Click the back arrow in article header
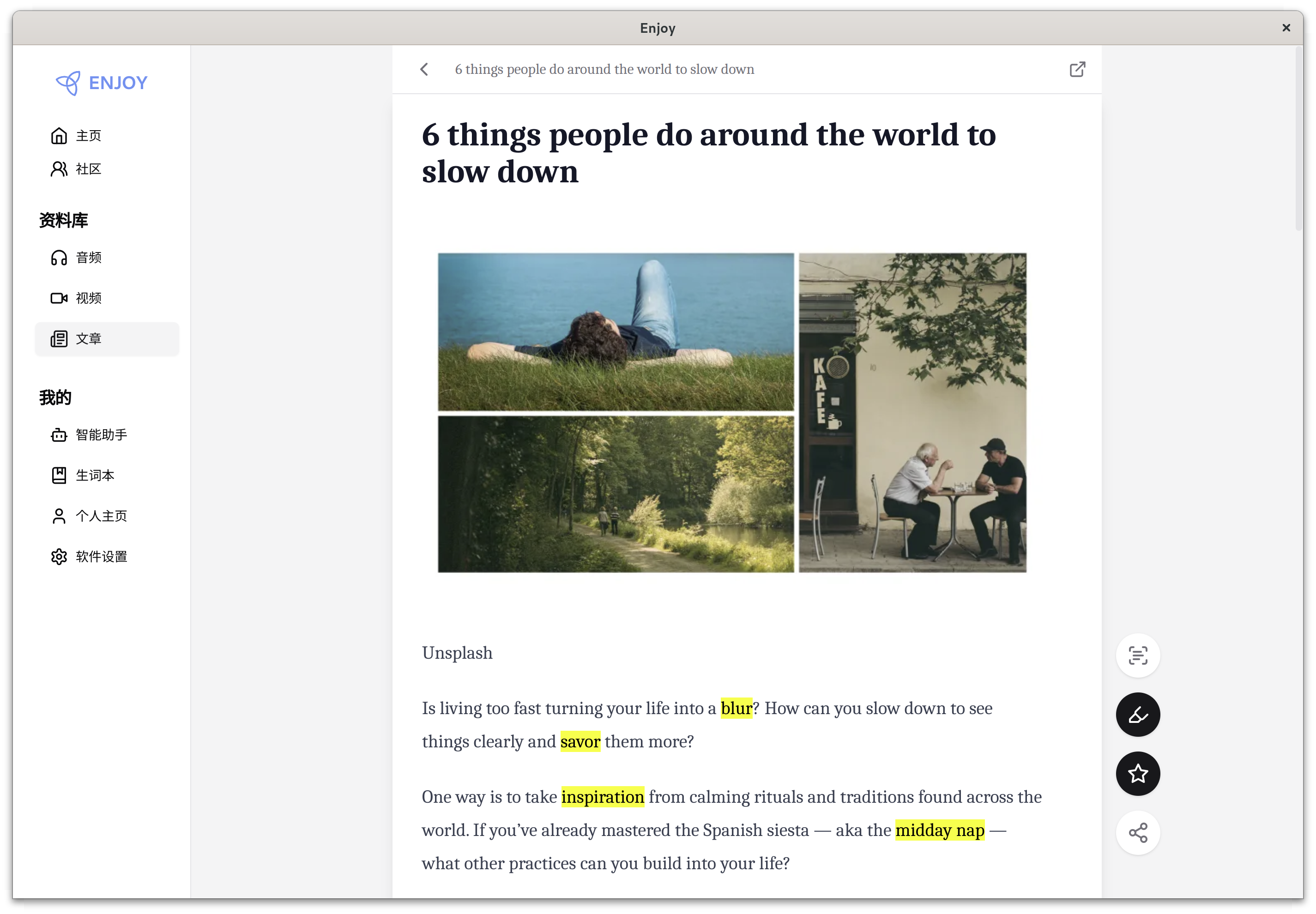1316x914 pixels. [424, 69]
